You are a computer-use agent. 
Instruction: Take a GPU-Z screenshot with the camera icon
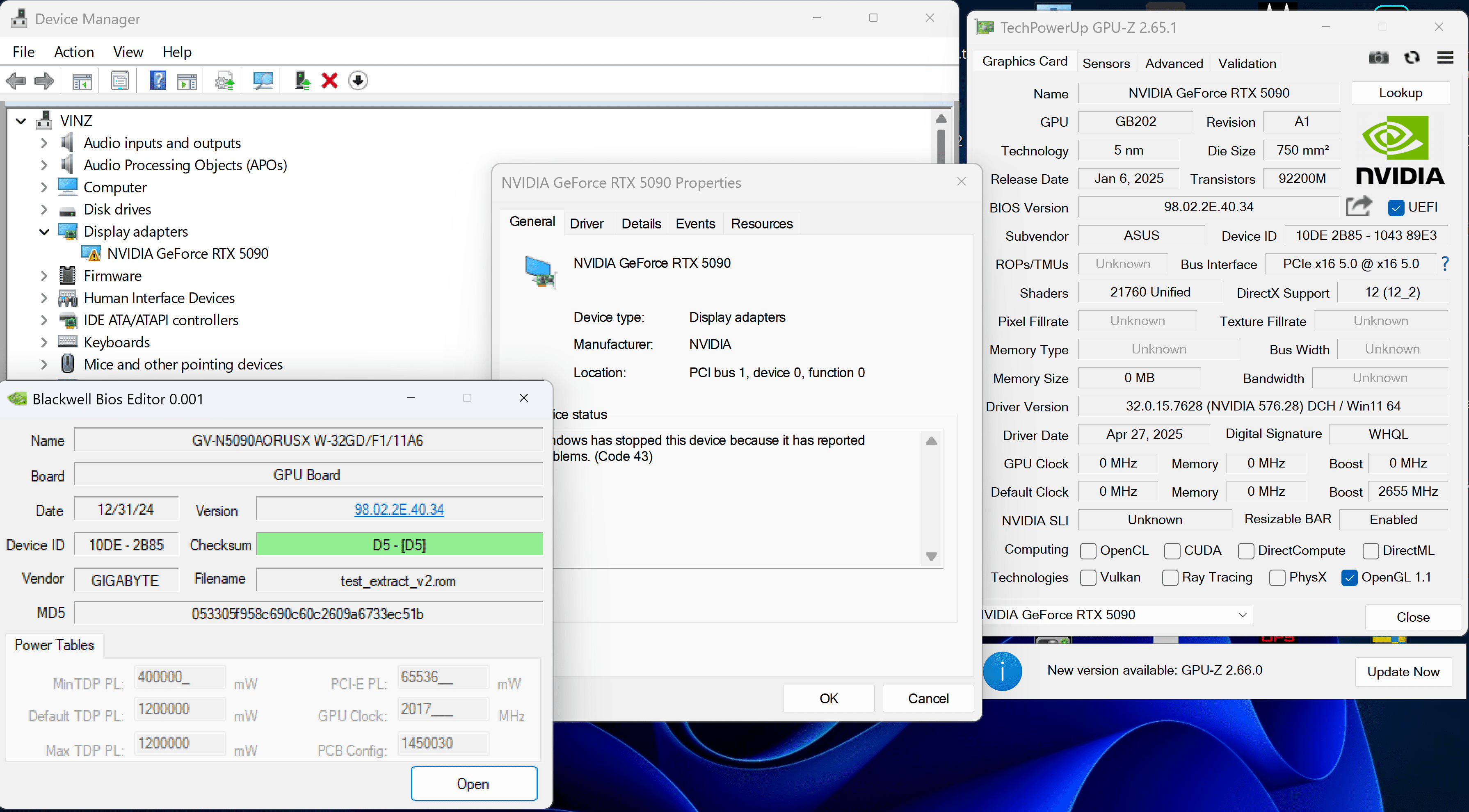coord(1378,57)
